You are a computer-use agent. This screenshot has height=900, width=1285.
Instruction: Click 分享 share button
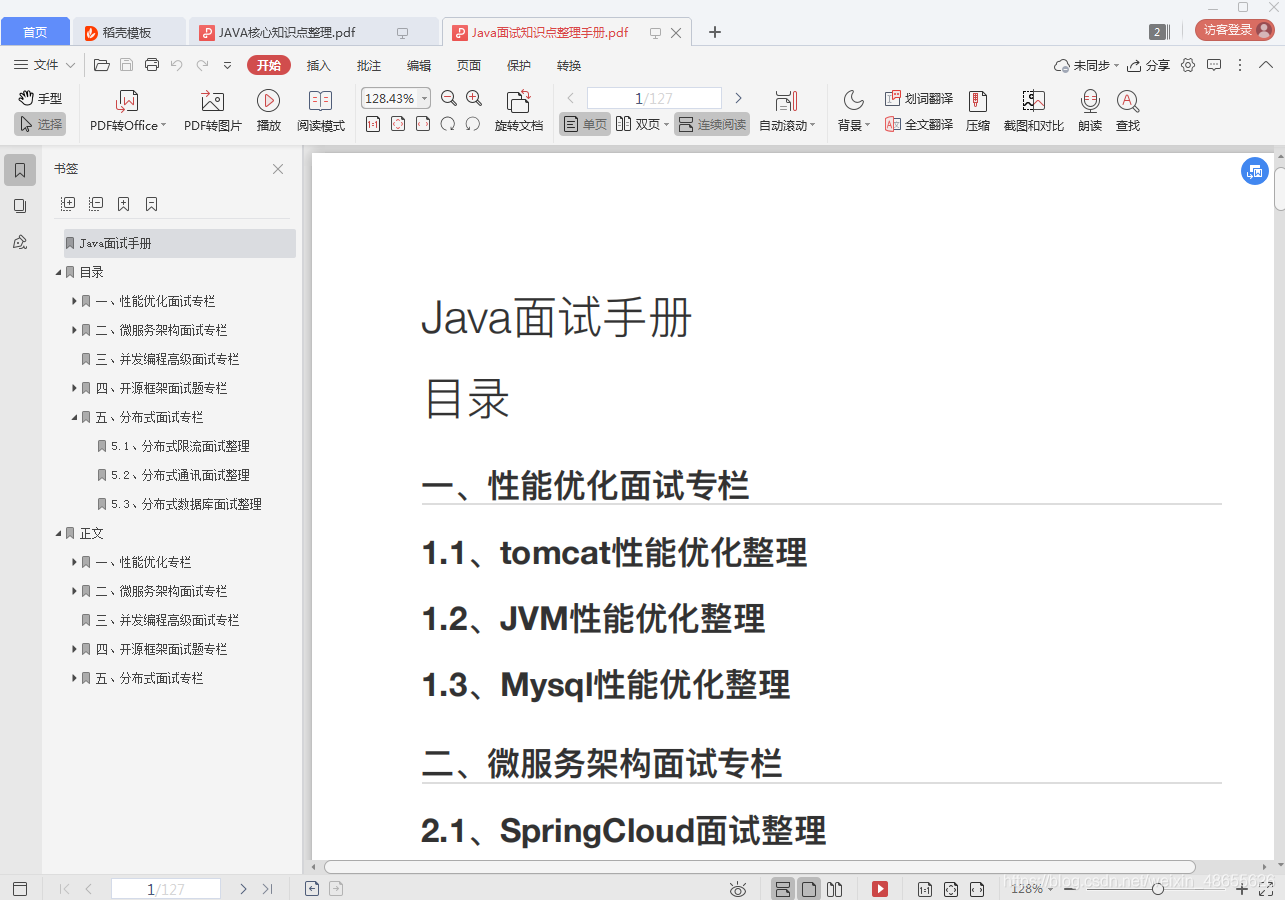(x=1148, y=65)
